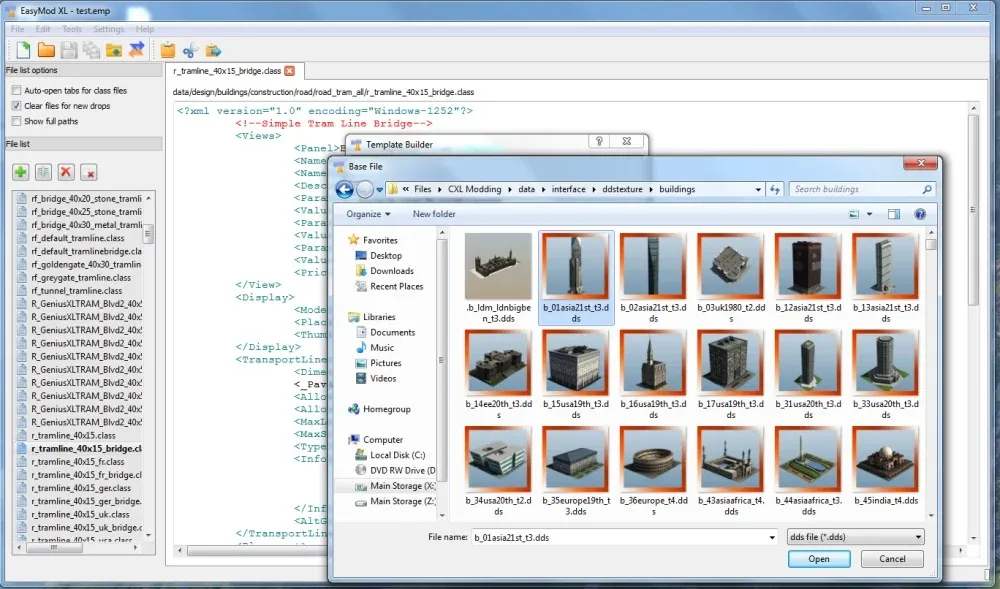Toggle the preview pane icon in dialog toolbar
Image resolution: width=1000 pixels, height=589 pixels.
[894, 214]
